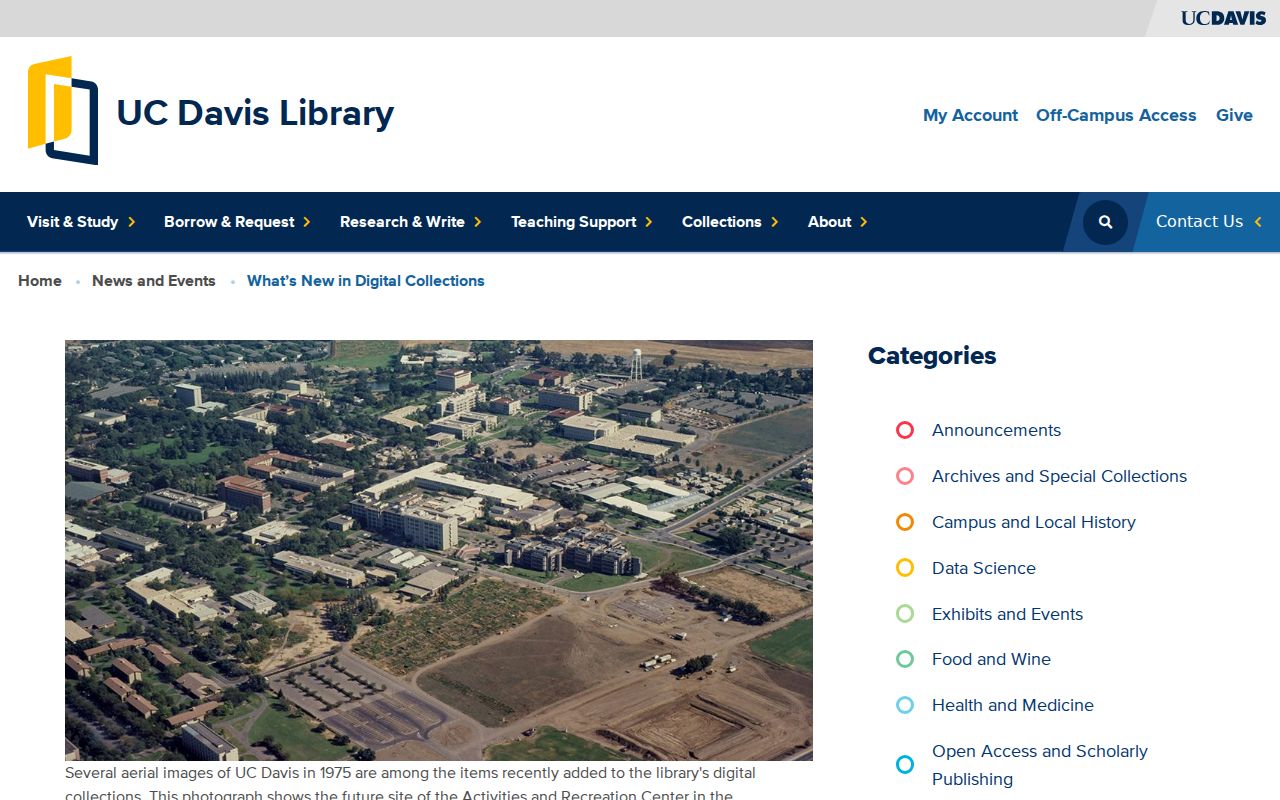Click the Open Access and Scholarly Publishing circle
Screen dimensions: 1280x800
pos(905,765)
